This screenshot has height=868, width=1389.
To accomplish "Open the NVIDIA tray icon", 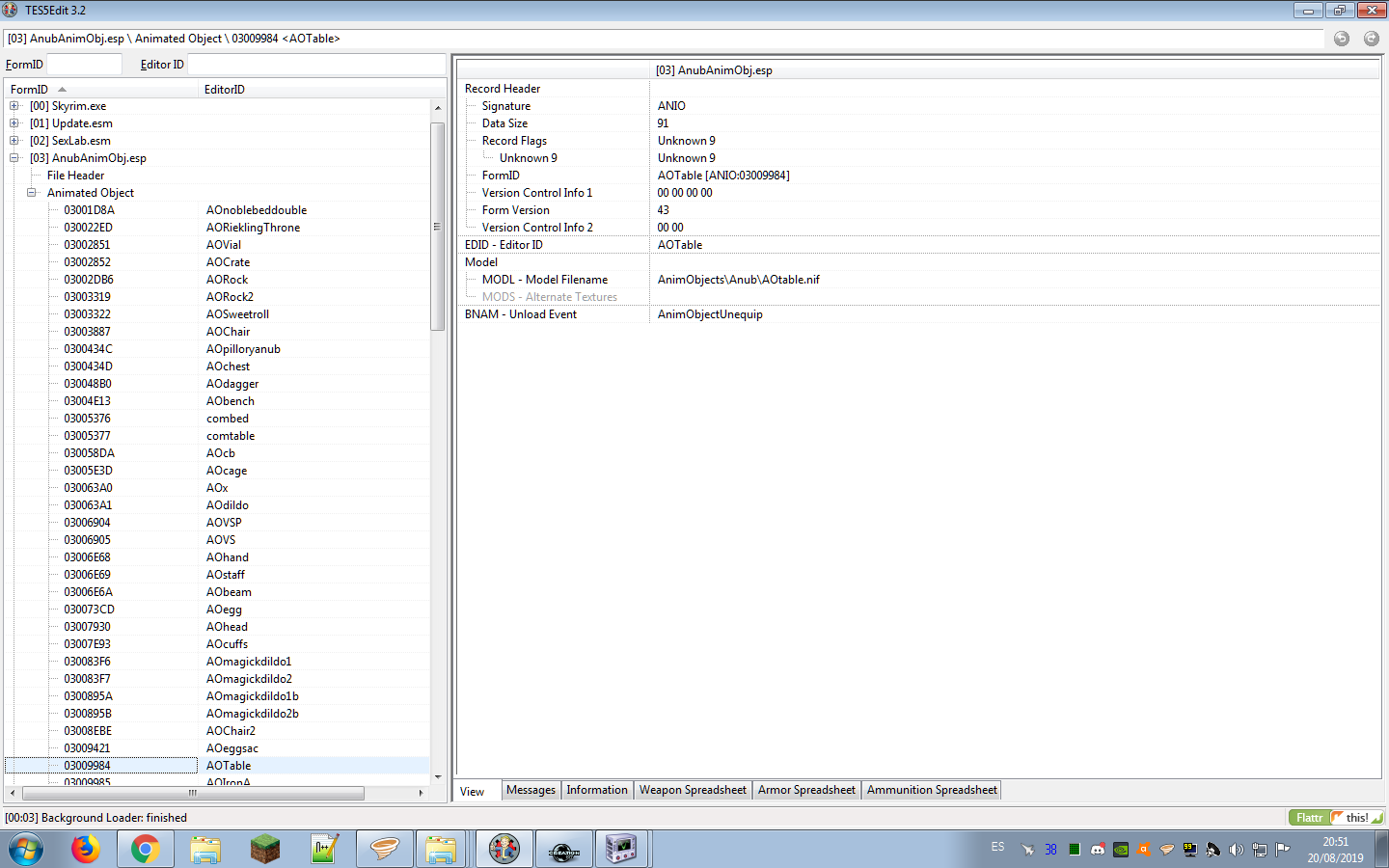I will 1121,850.
